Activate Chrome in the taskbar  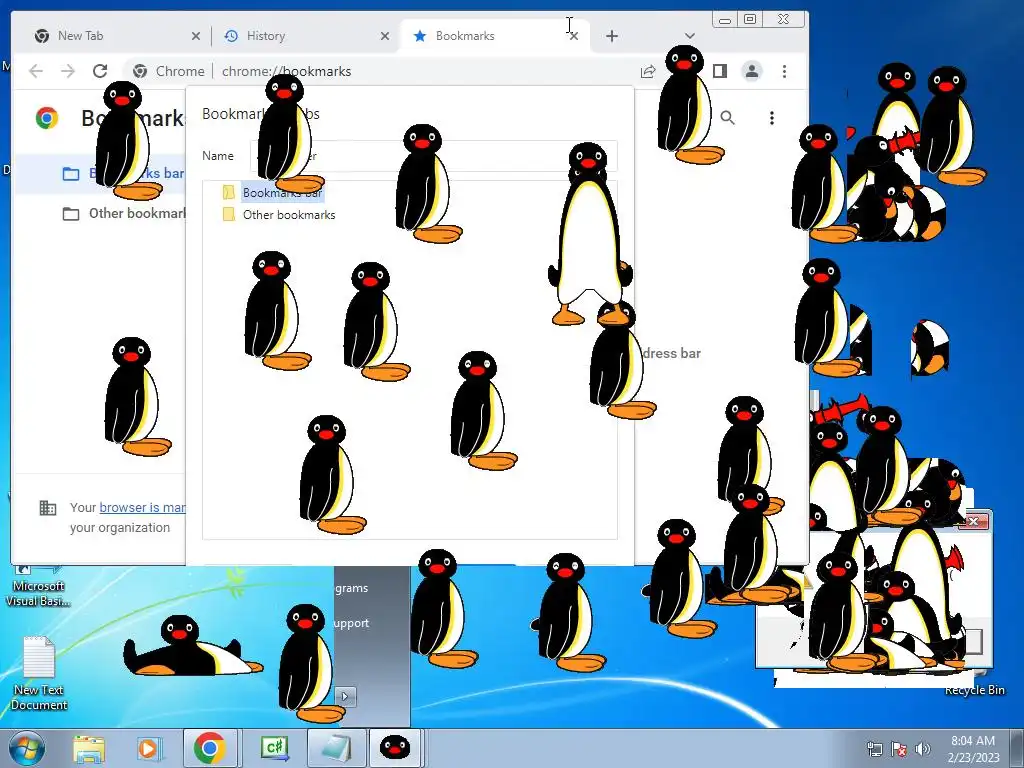(x=210, y=748)
